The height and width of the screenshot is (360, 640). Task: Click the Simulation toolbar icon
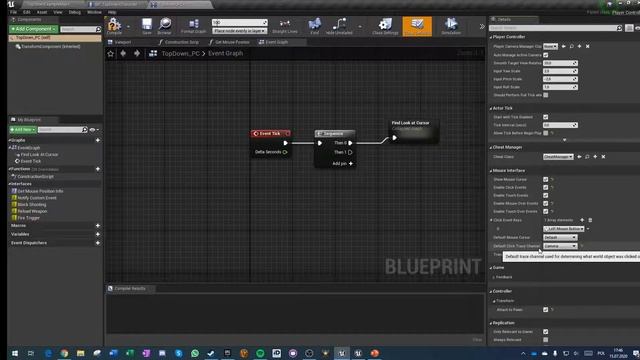pyautogui.click(x=451, y=26)
